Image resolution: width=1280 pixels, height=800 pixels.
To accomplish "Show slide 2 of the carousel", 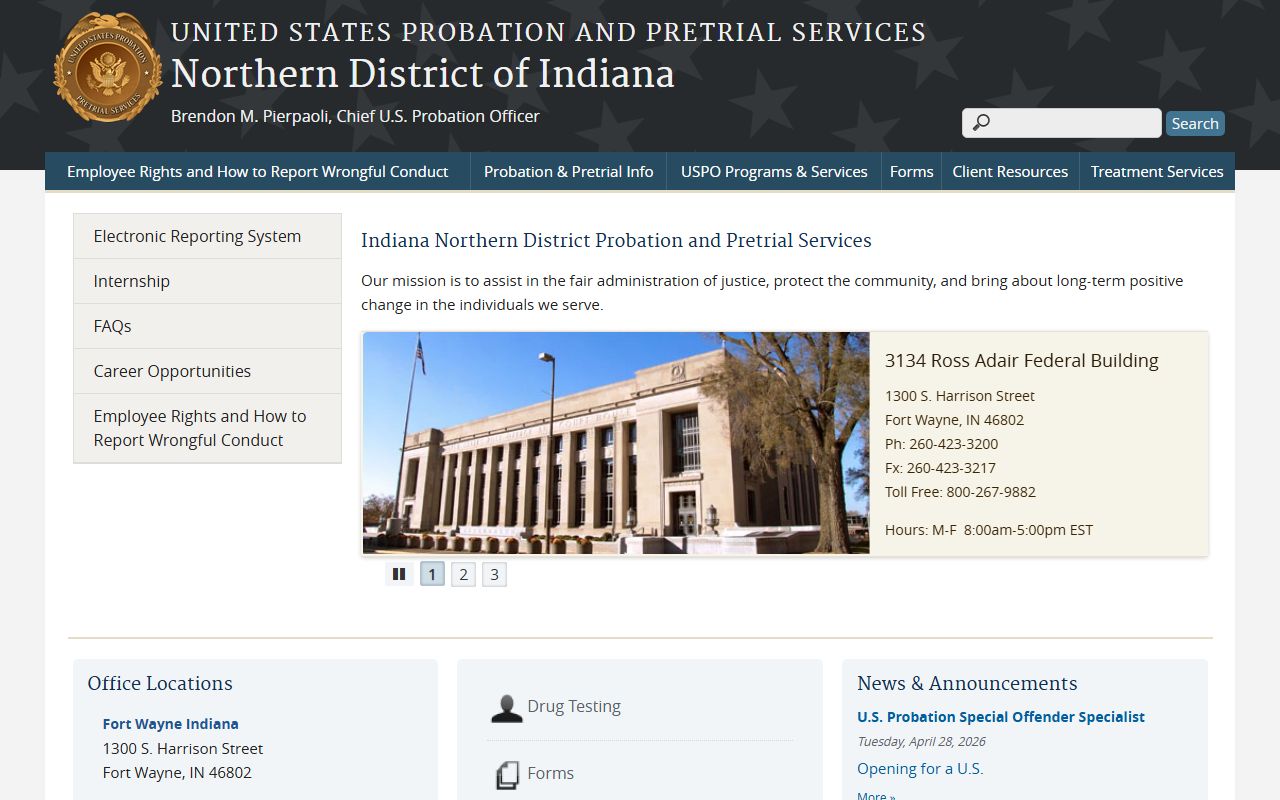I will click(x=463, y=574).
